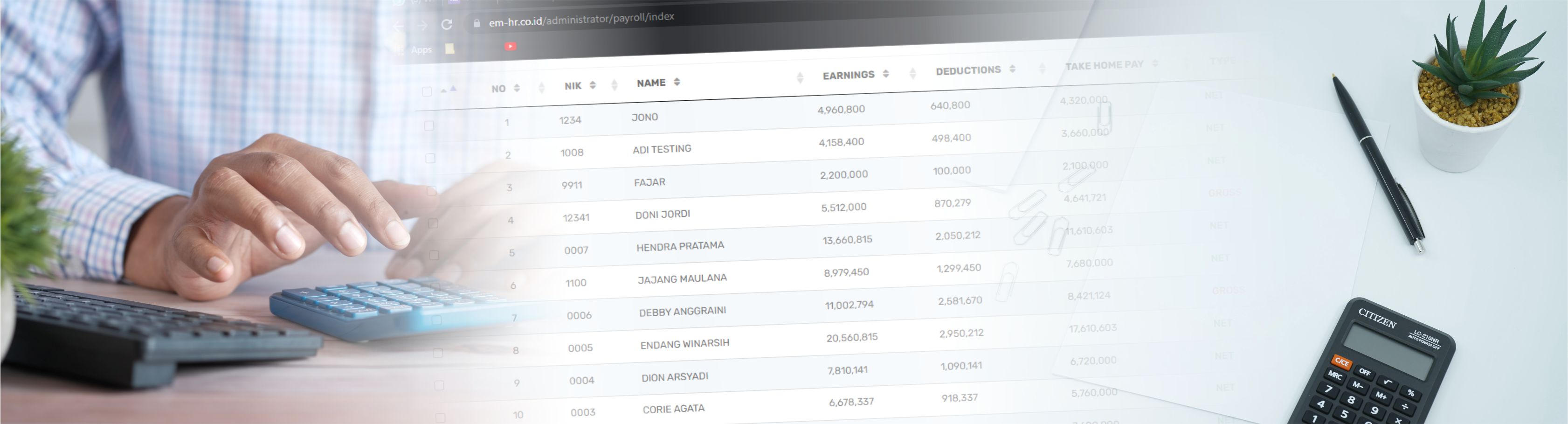Click the TAKE HOME PAY header text
1568x424 pixels.
click(1104, 65)
